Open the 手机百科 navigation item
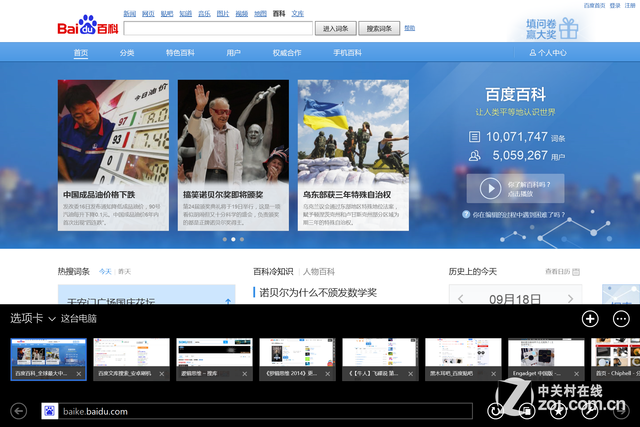This screenshot has height=427, width=640. pos(347,53)
